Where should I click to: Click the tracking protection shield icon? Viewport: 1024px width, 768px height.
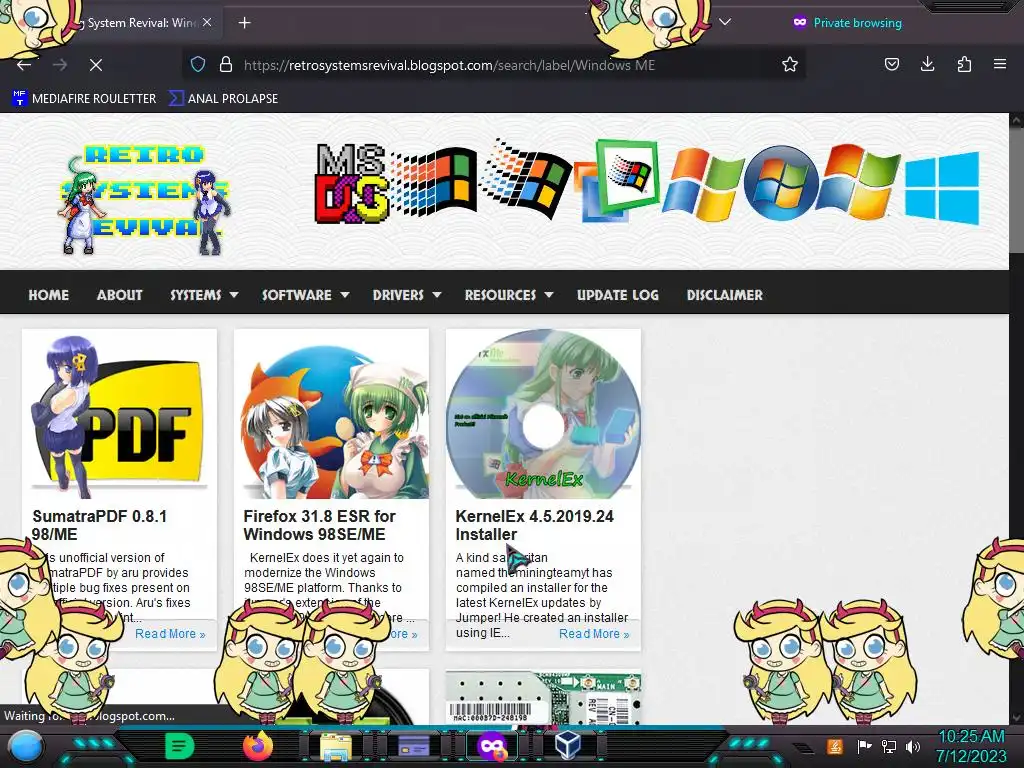click(x=198, y=64)
